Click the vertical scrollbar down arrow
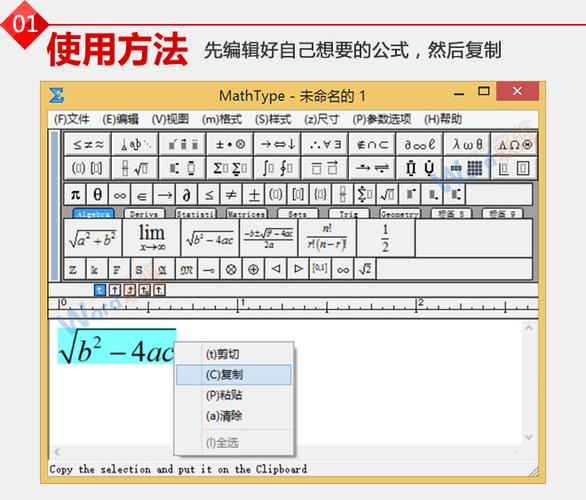This screenshot has width=586, height=500. (528, 436)
